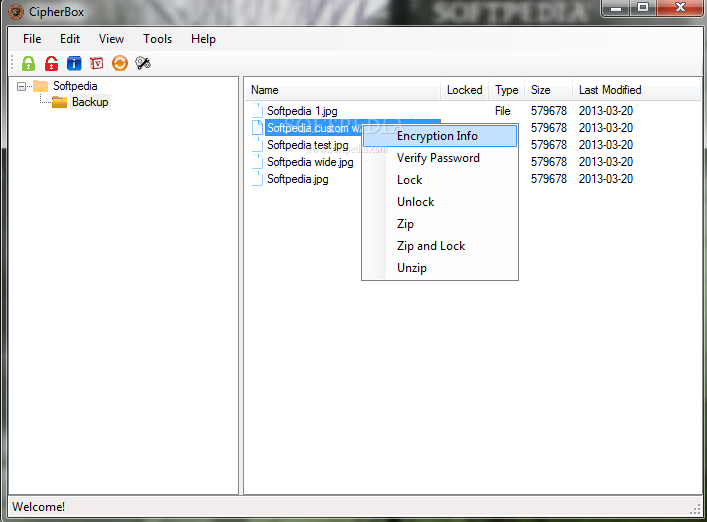The image size is (707, 522).
Task: Select the file Softpedia.jpg
Action: tap(298, 179)
